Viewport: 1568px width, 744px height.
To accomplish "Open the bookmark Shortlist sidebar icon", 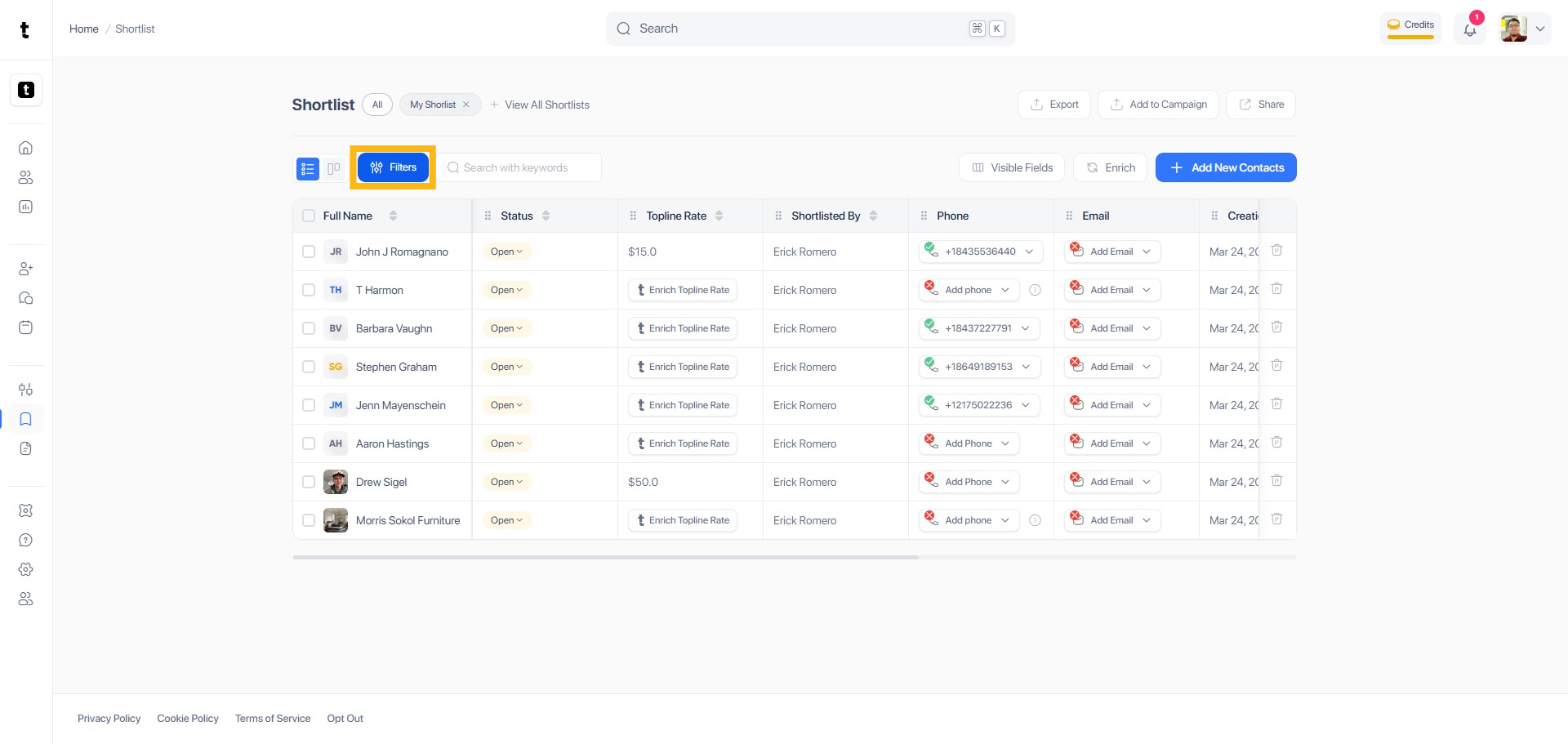I will coord(25,419).
